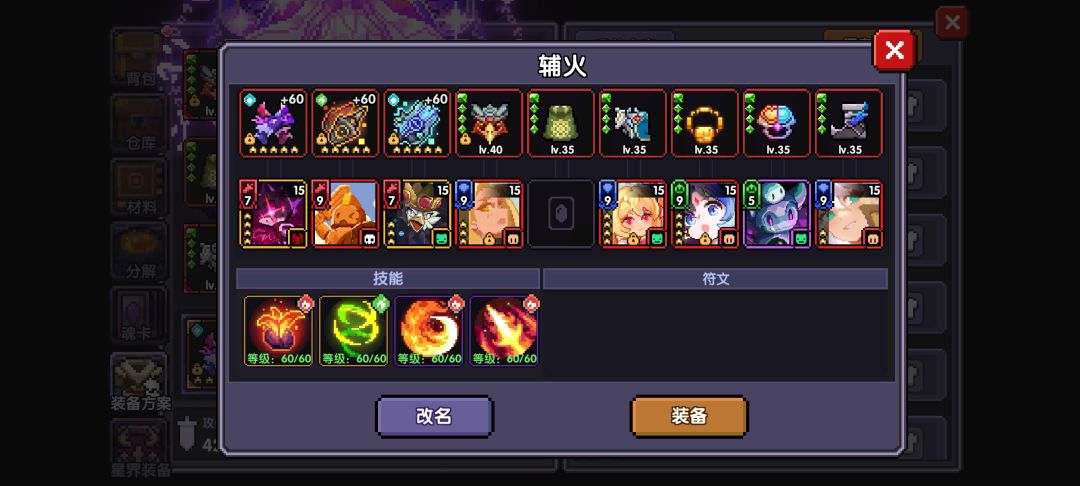
Task: Select the green whirlwind skill icon
Action: (353, 331)
